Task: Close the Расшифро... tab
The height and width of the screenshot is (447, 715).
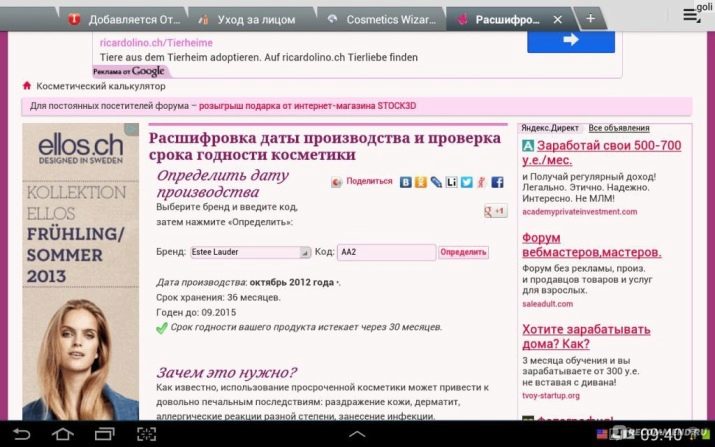Action: (558, 19)
